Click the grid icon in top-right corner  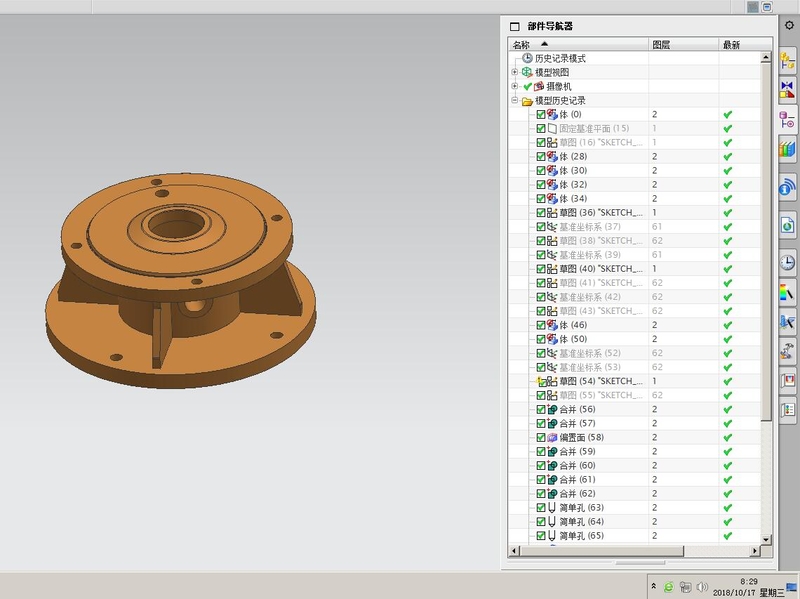[753, 7]
